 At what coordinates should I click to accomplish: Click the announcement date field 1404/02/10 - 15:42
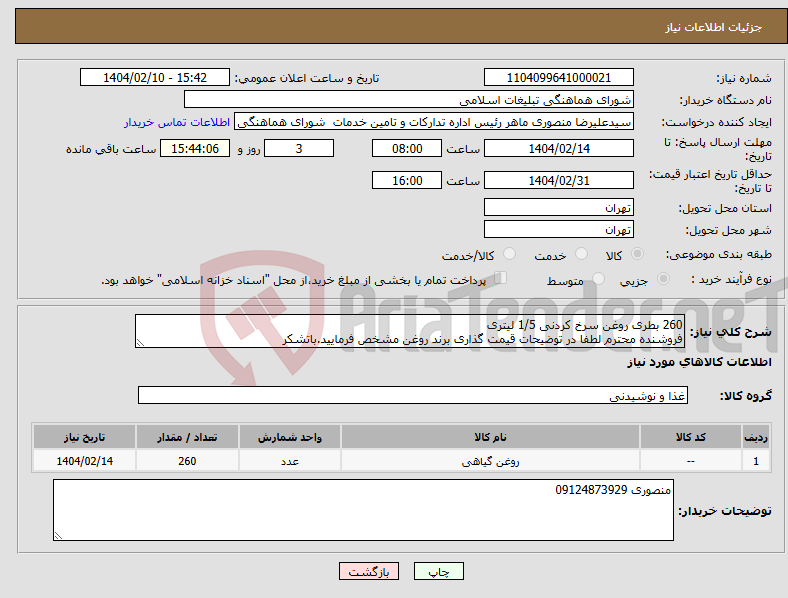coord(155,77)
